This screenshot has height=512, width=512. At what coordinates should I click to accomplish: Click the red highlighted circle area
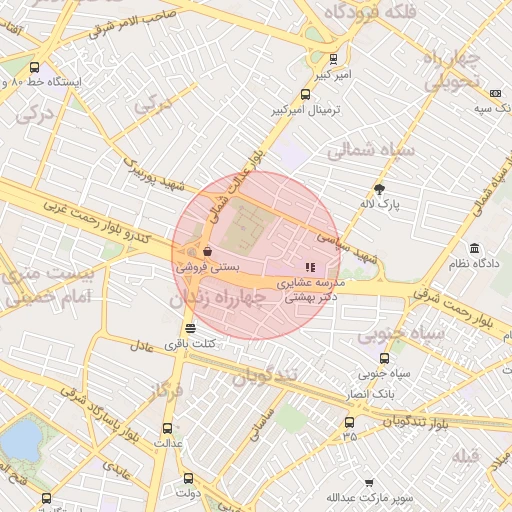(x=256, y=256)
